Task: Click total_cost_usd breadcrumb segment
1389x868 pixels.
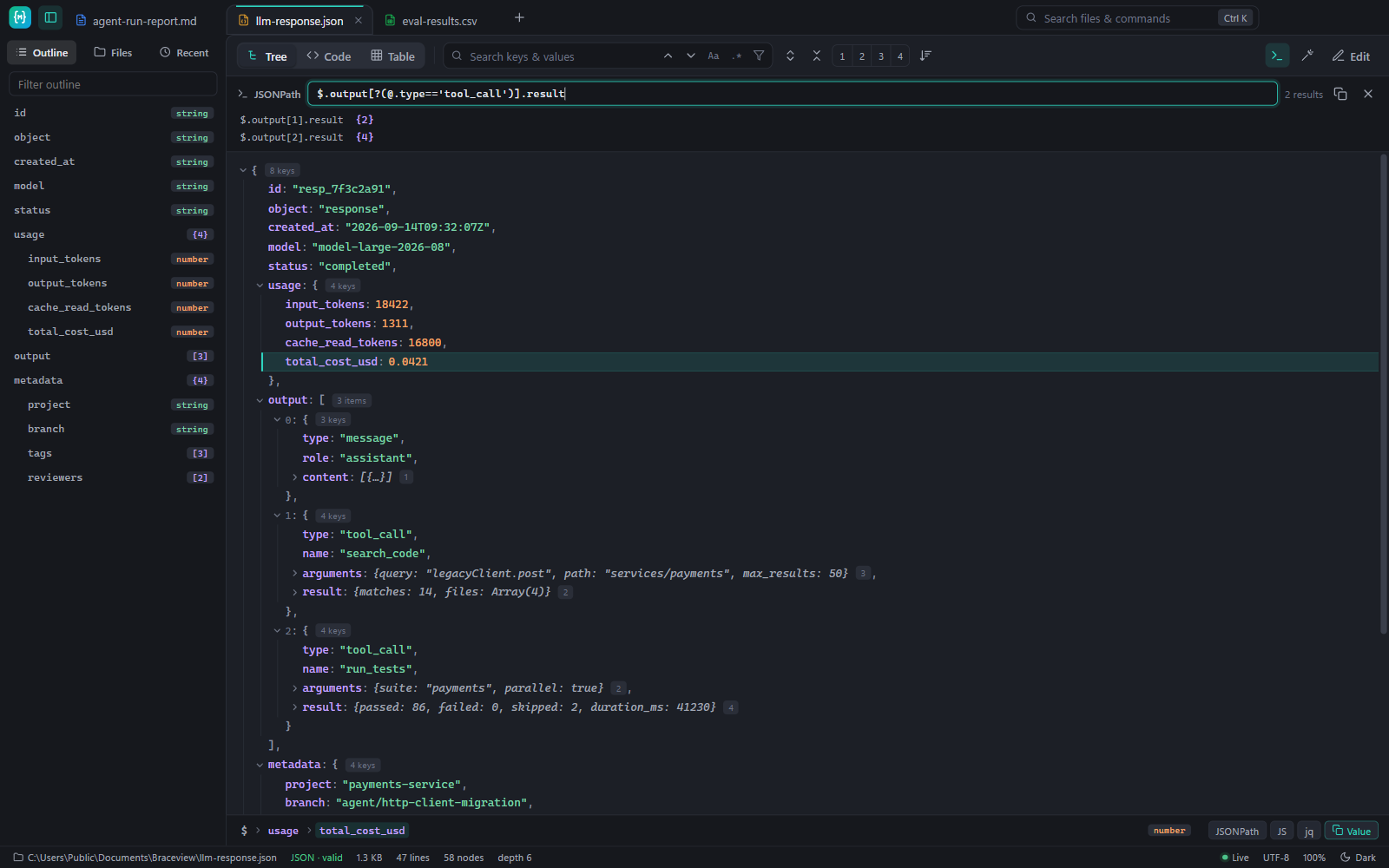Action: point(362,831)
